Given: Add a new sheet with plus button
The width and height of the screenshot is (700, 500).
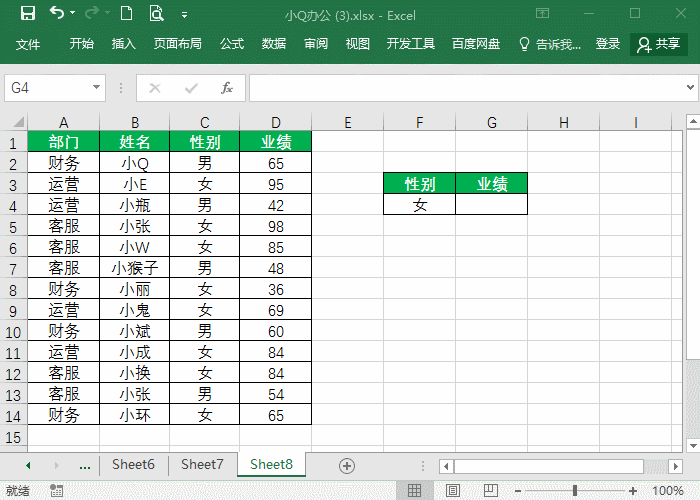Looking at the screenshot, I should coord(347,466).
